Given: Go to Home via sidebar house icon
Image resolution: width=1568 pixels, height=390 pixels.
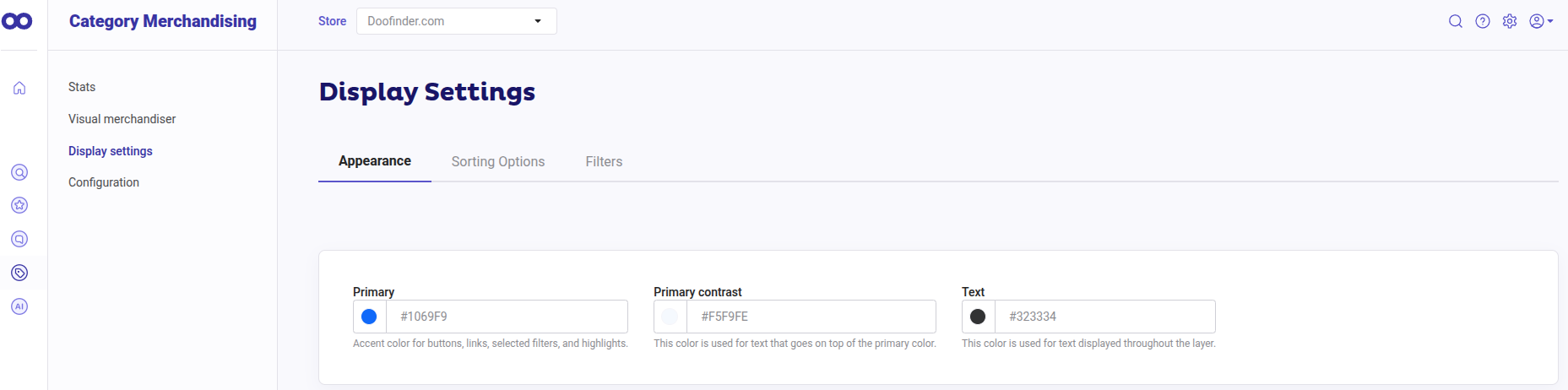Looking at the screenshot, I should coord(19,88).
